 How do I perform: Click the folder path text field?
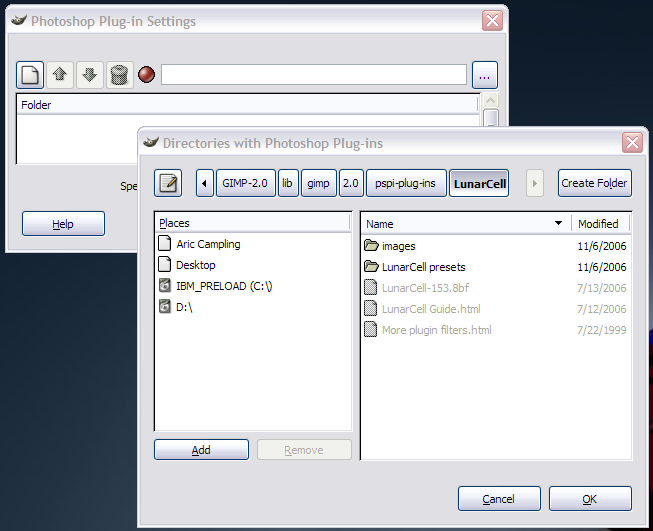click(314, 75)
